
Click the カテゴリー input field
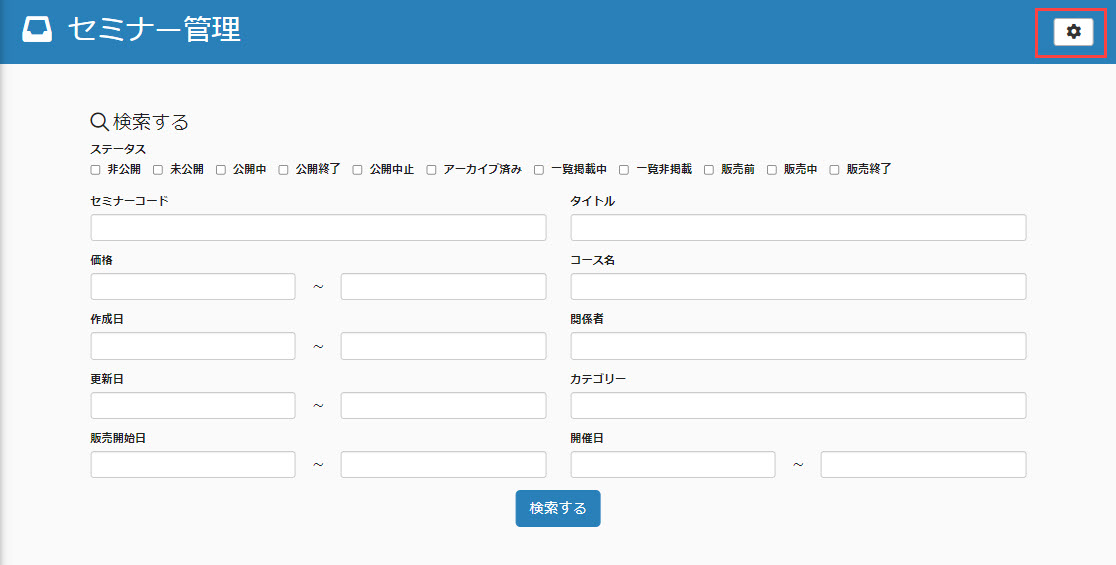pyautogui.click(x=798, y=406)
